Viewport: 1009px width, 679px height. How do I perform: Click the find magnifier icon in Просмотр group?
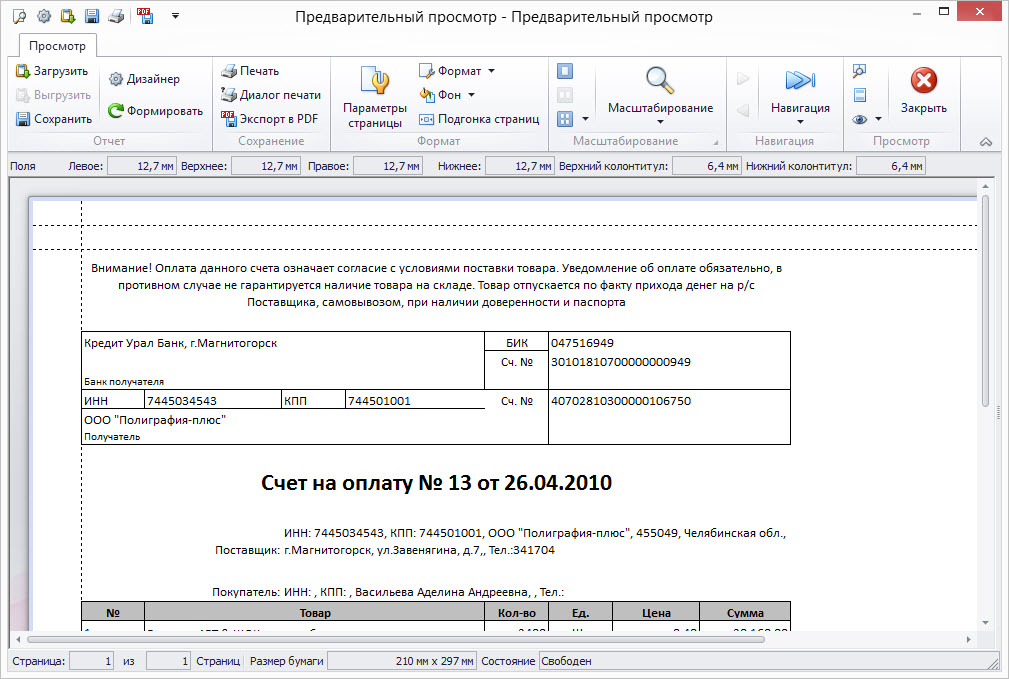pos(860,71)
